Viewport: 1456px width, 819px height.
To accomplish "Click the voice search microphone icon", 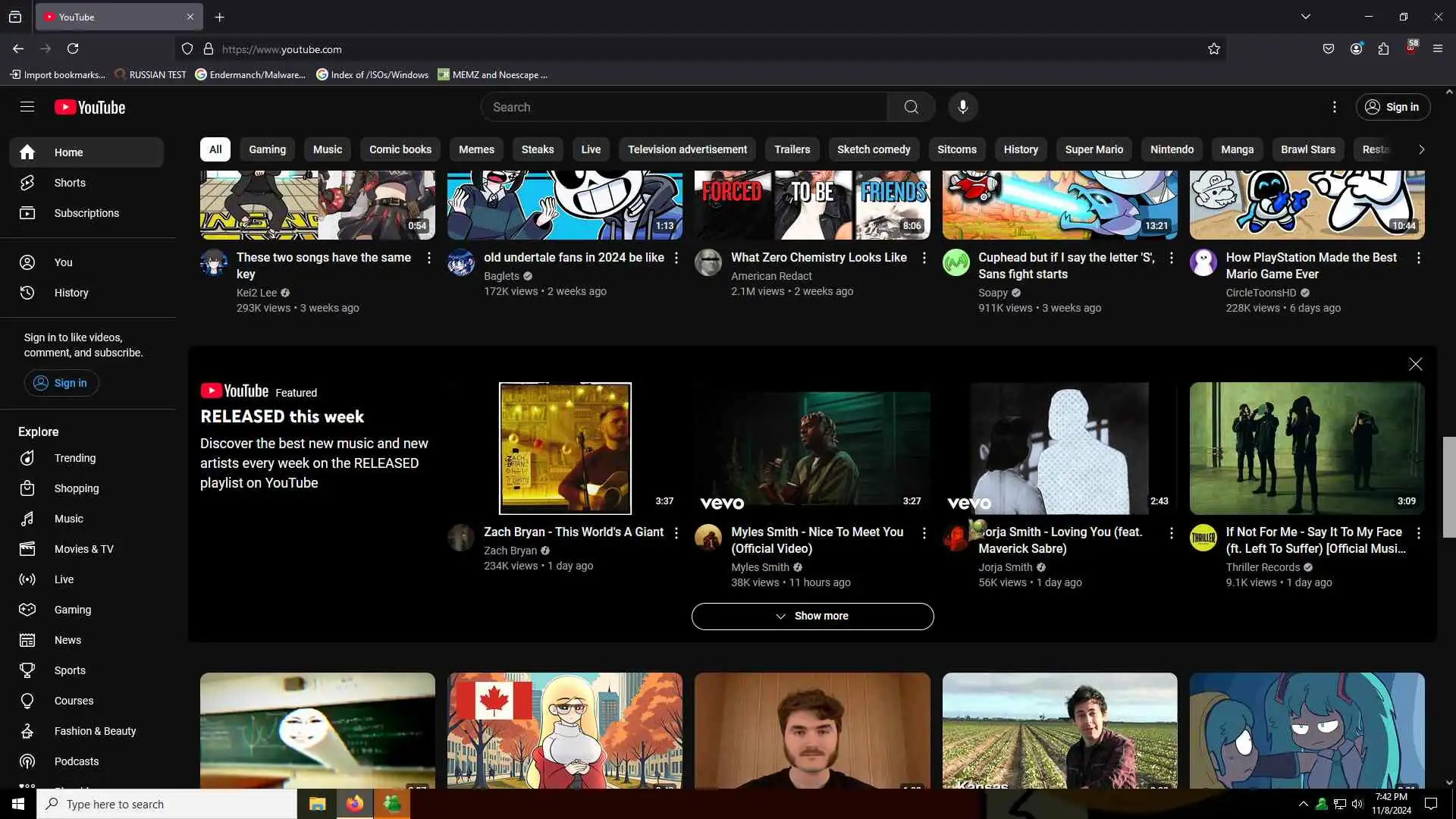I will [962, 107].
